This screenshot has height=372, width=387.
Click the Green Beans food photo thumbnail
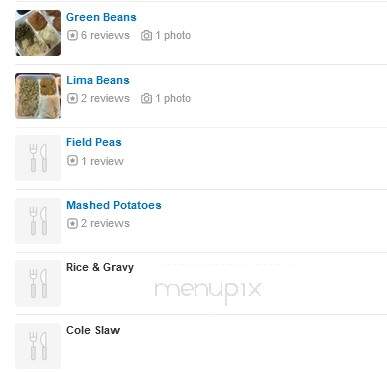click(x=38, y=33)
